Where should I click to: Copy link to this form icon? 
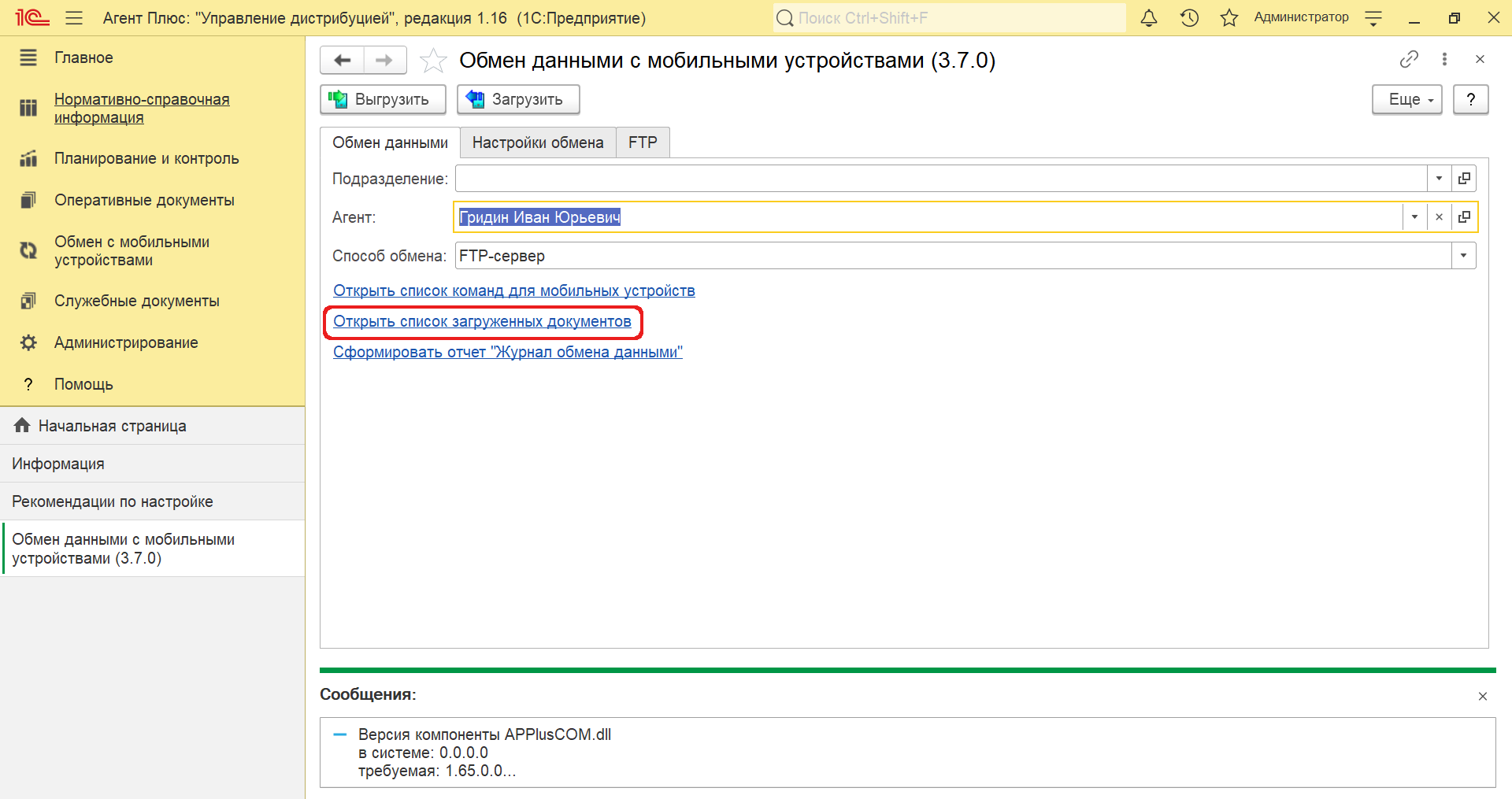[x=1409, y=59]
